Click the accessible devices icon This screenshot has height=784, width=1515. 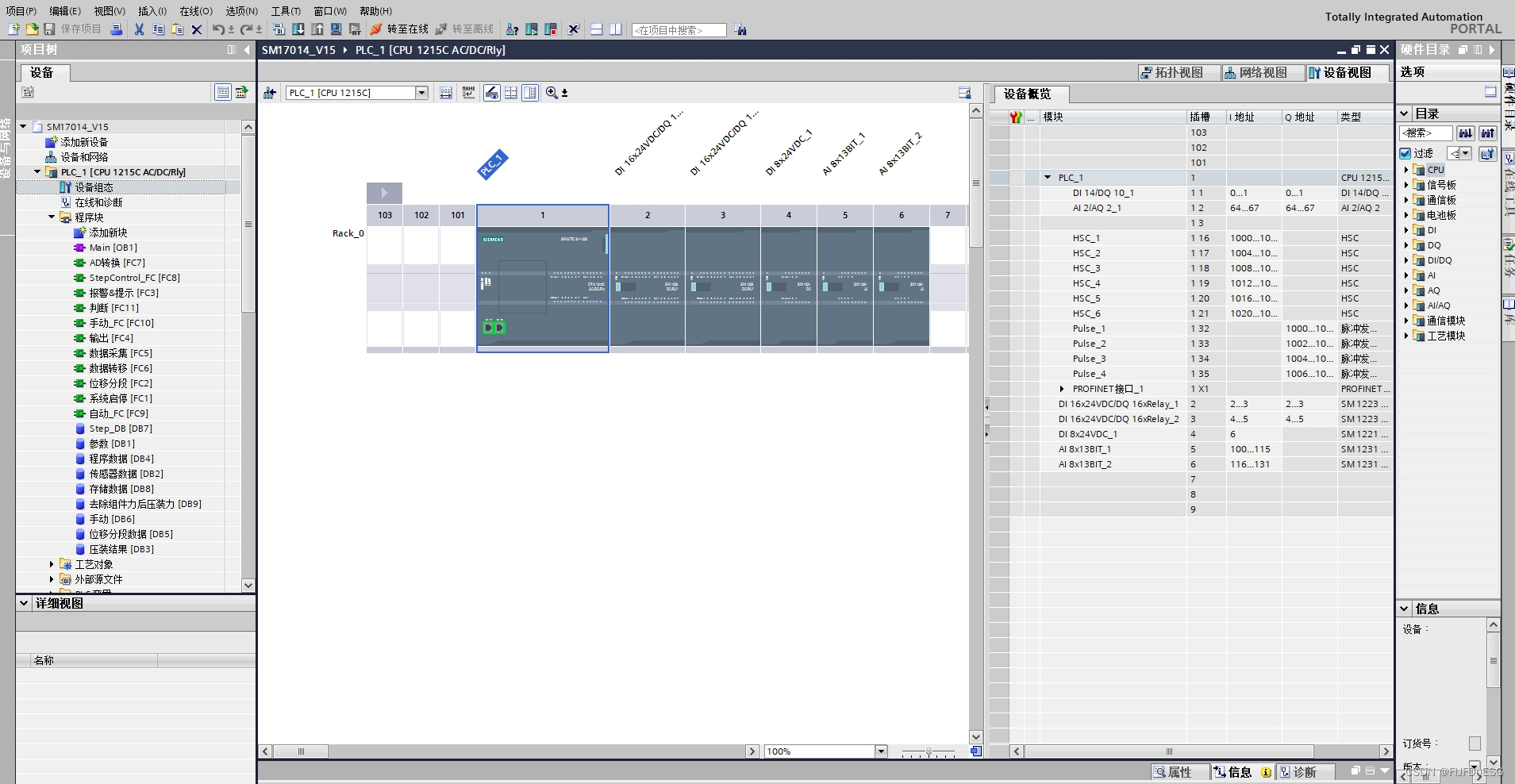point(513,29)
